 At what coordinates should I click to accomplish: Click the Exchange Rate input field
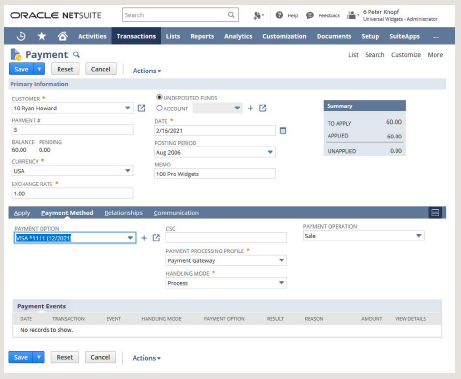(72, 193)
